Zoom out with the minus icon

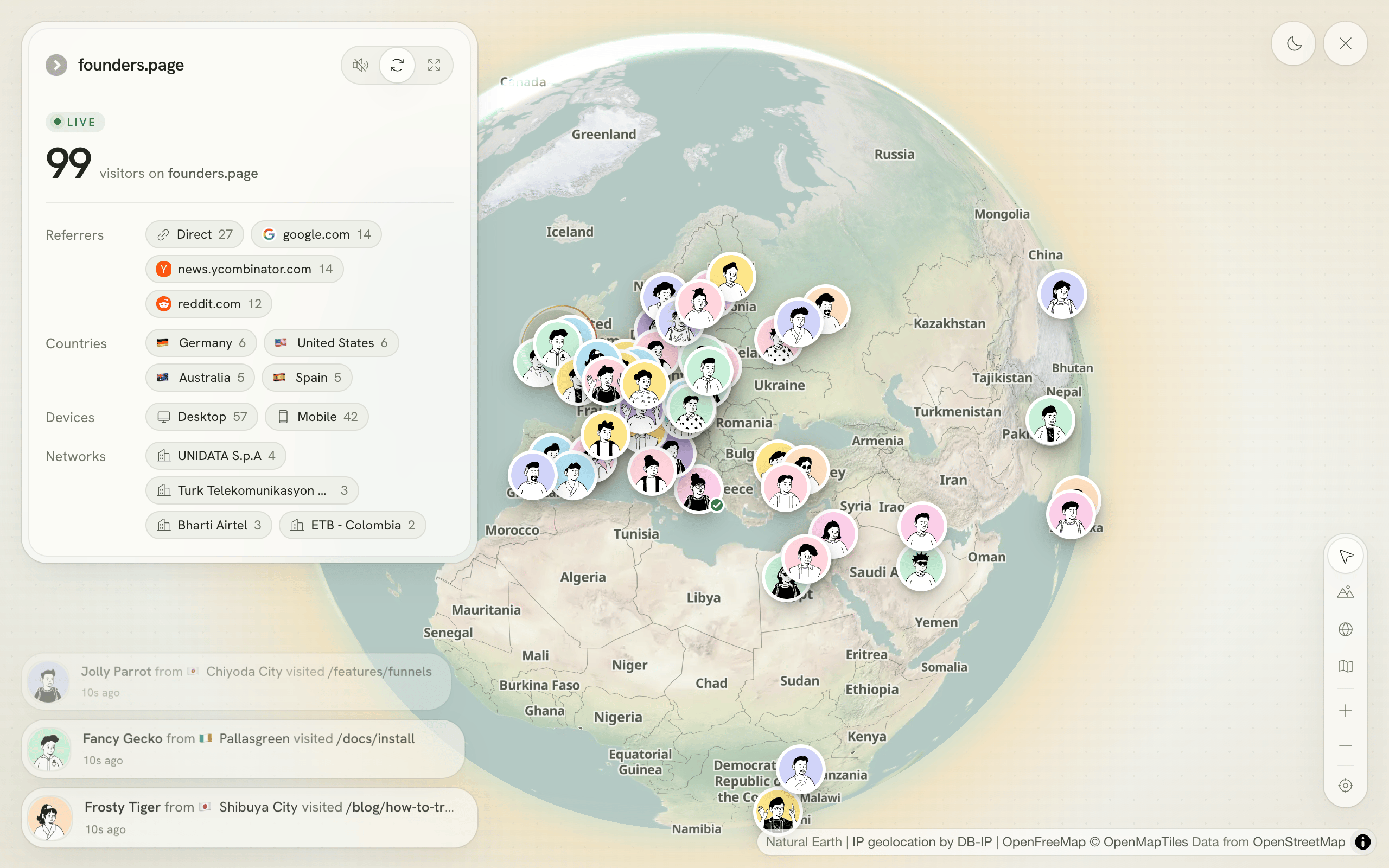pos(1346,745)
